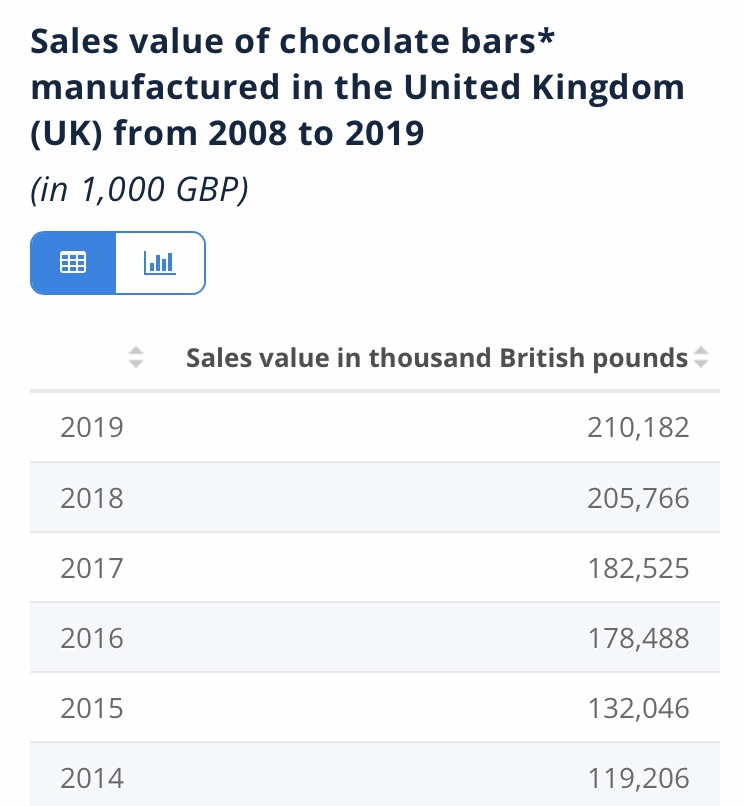Click the '(in 1,000 GBP)' subtitle
Screen dimensions: 745x806
click(139, 190)
